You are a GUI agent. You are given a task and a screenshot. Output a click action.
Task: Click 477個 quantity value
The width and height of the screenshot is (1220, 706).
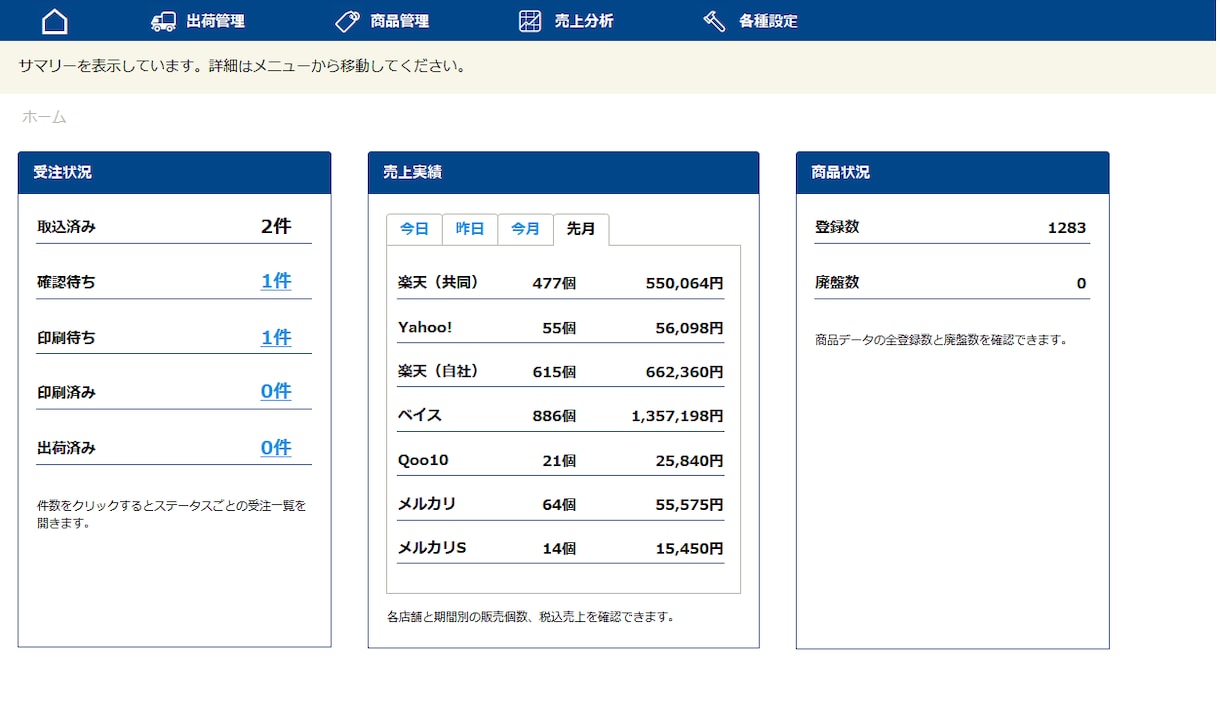click(554, 283)
